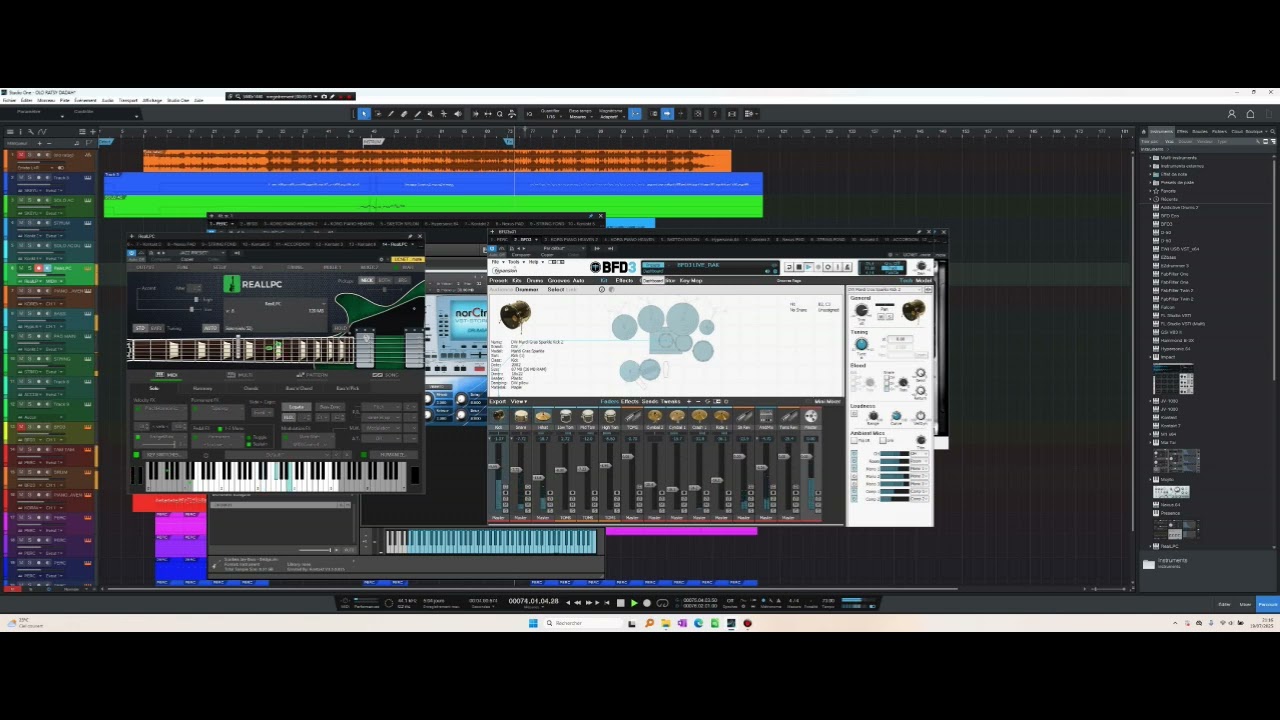
Task: Open the Transport menu
Action: [x=128, y=100]
